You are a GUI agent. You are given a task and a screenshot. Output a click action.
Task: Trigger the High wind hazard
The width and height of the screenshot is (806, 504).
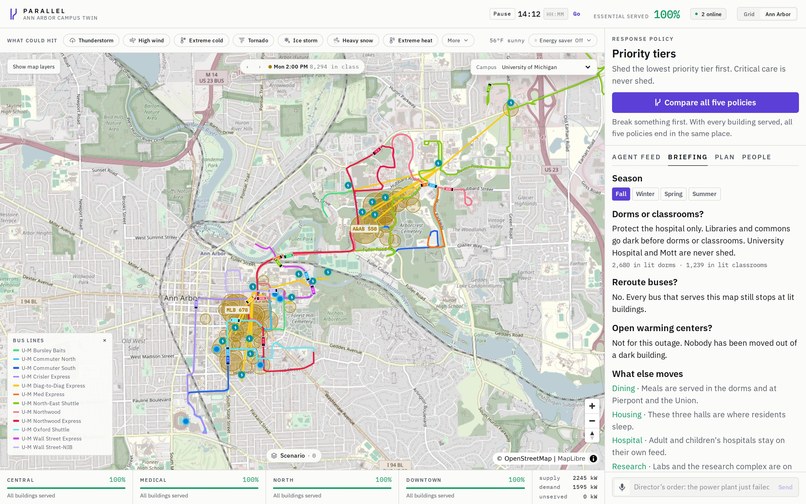pos(146,40)
